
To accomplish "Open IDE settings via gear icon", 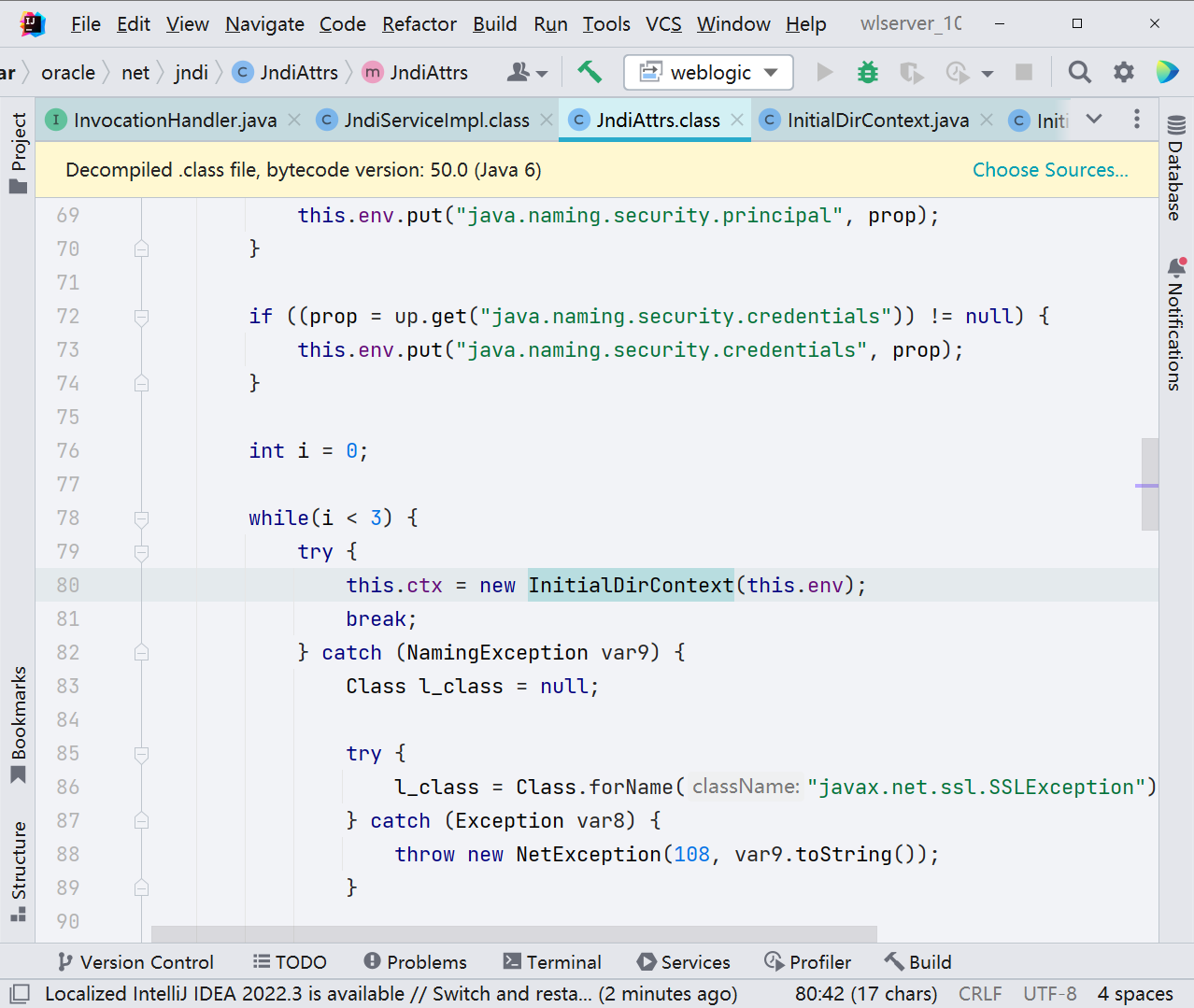I will point(1123,72).
